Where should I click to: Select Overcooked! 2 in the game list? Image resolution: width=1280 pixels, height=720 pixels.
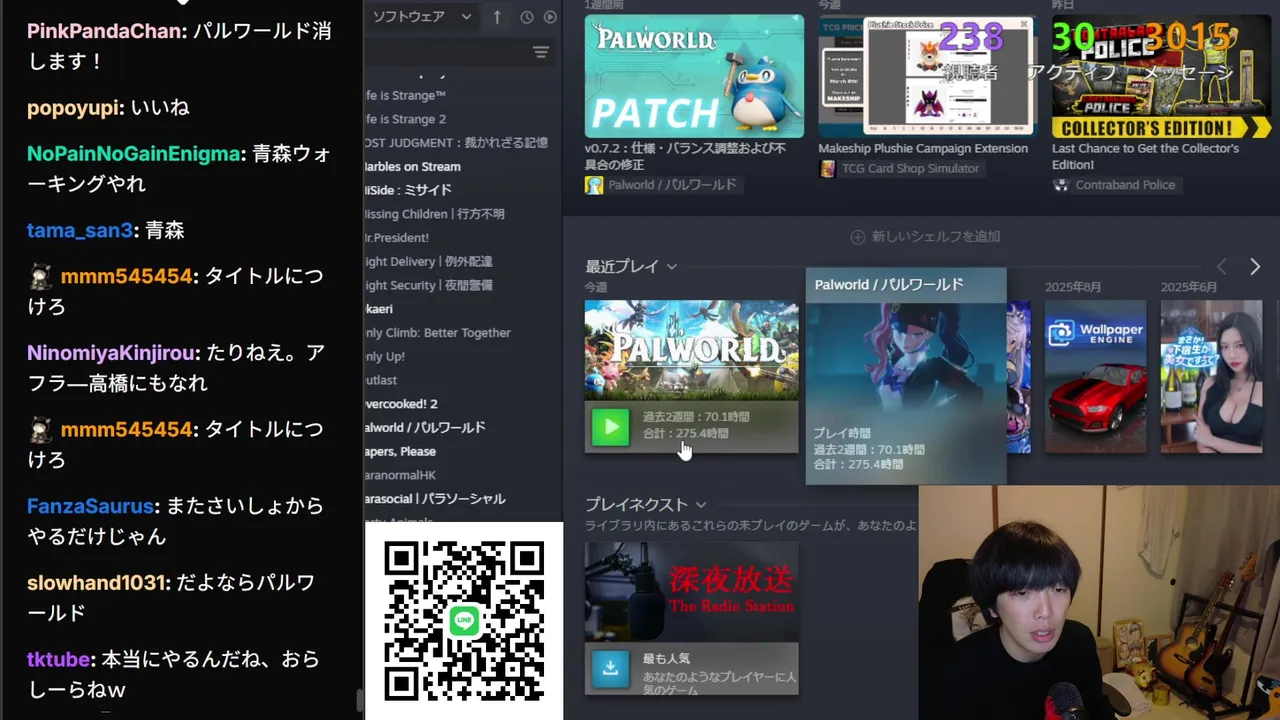pyautogui.click(x=401, y=404)
